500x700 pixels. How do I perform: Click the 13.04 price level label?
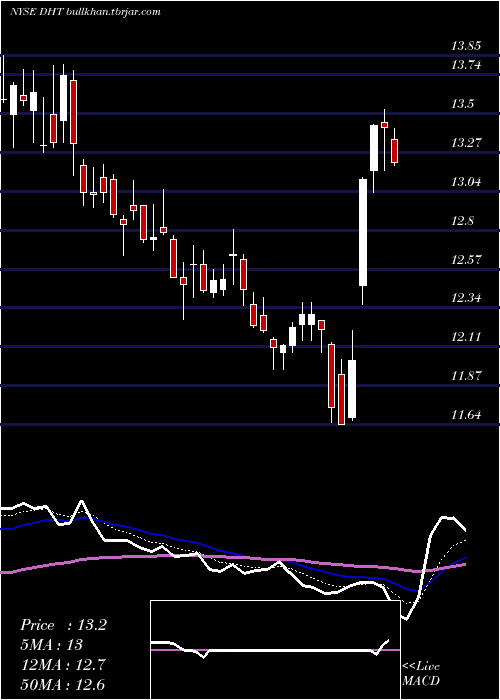pos(465,182)
